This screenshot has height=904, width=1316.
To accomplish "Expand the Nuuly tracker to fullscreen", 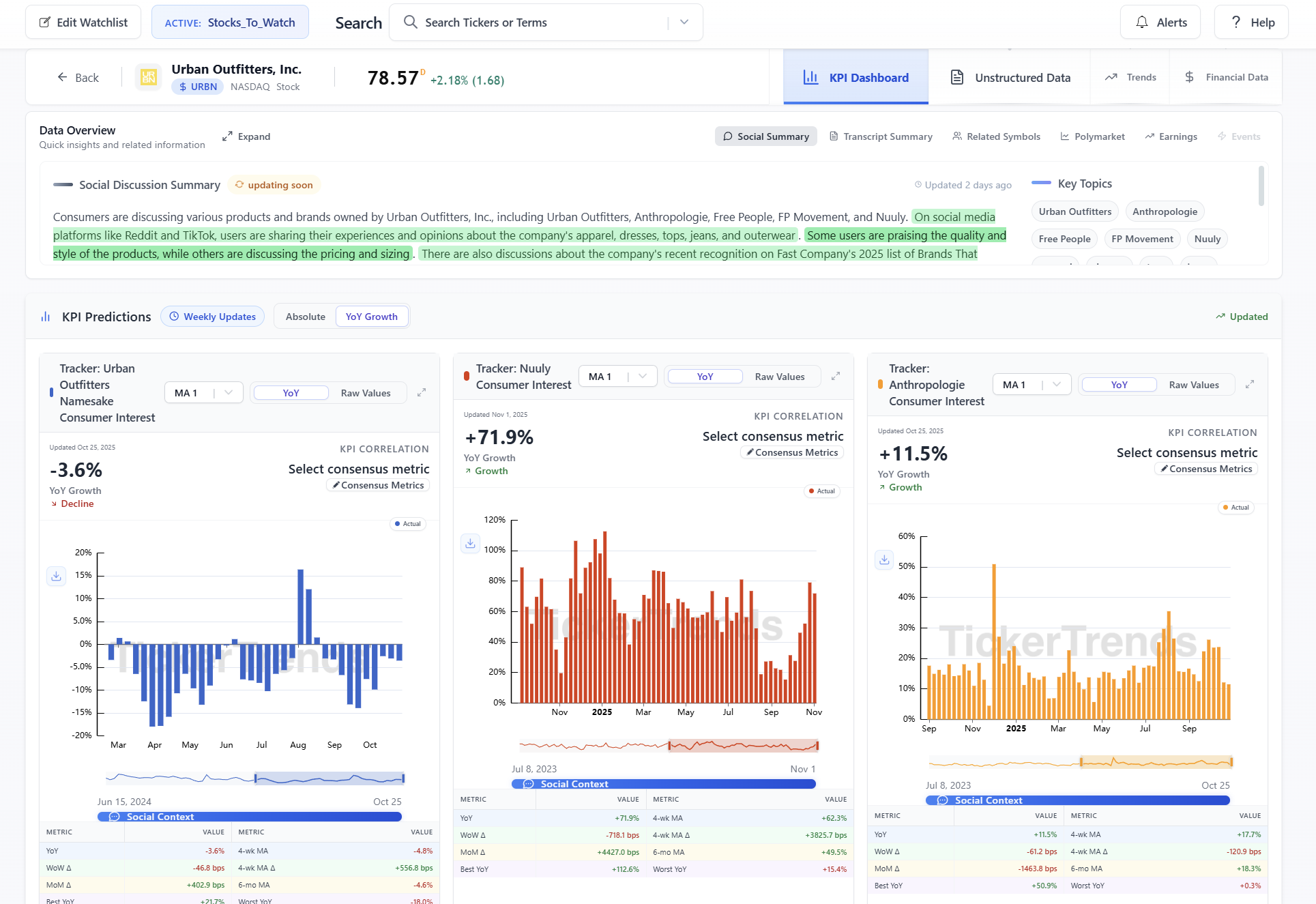I will point(836,376).
